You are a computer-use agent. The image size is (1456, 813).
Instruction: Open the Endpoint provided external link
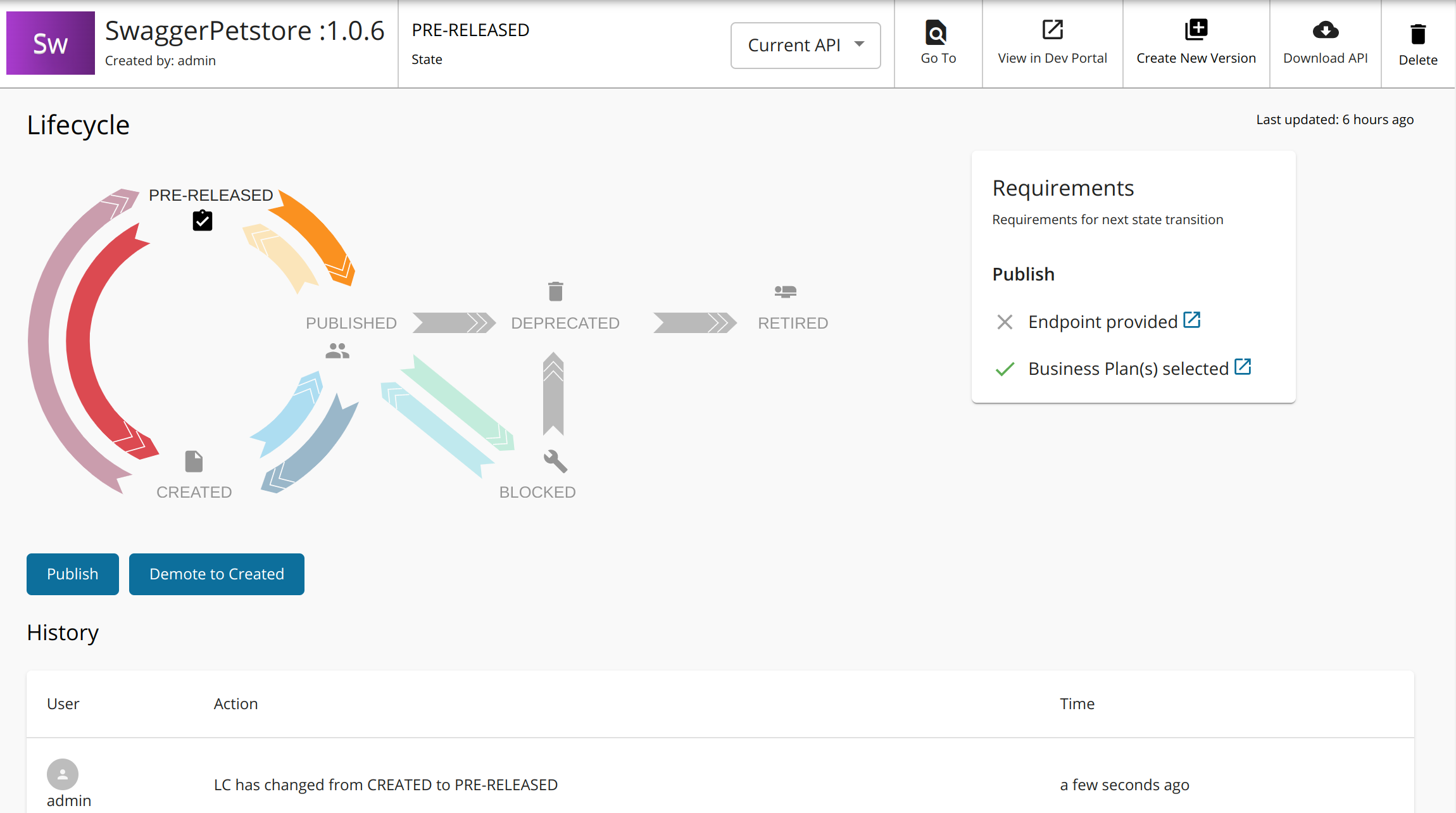[x=1191, y=320]
